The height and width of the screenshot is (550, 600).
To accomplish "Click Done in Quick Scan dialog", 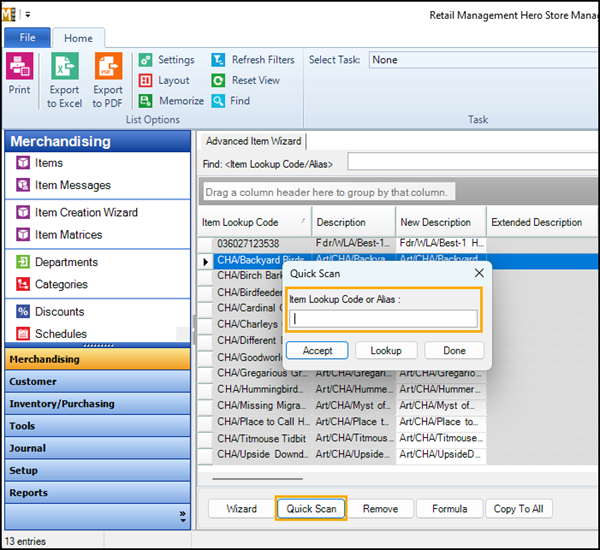I will point(454,351).
